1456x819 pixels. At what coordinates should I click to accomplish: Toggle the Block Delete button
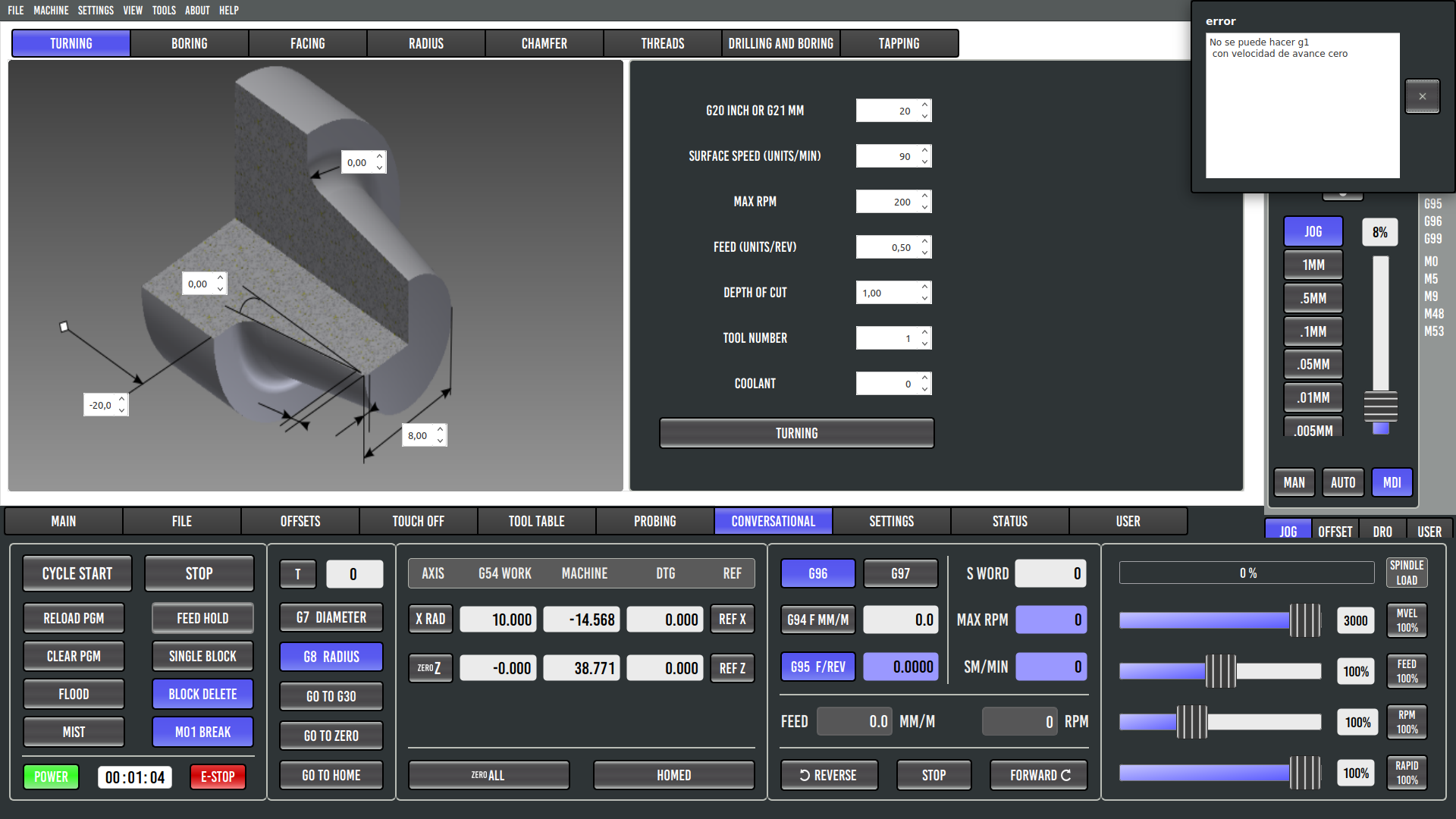(x=202, y=694)
